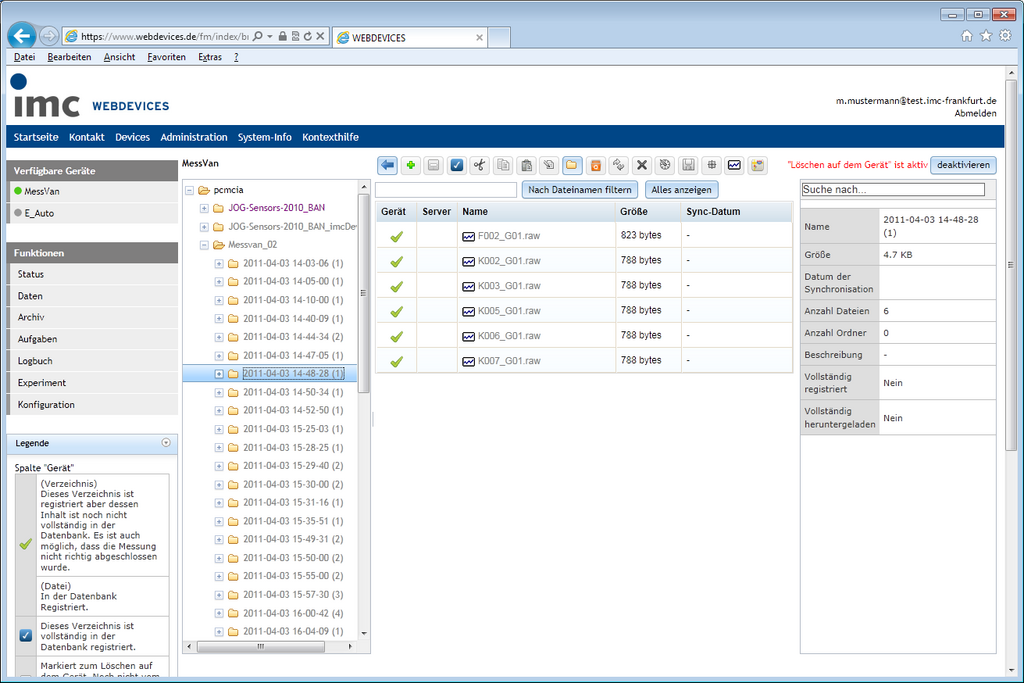Click the clipboard paste icon
Viewport: 1024px width, 683px height.
(x=526, y=165)
